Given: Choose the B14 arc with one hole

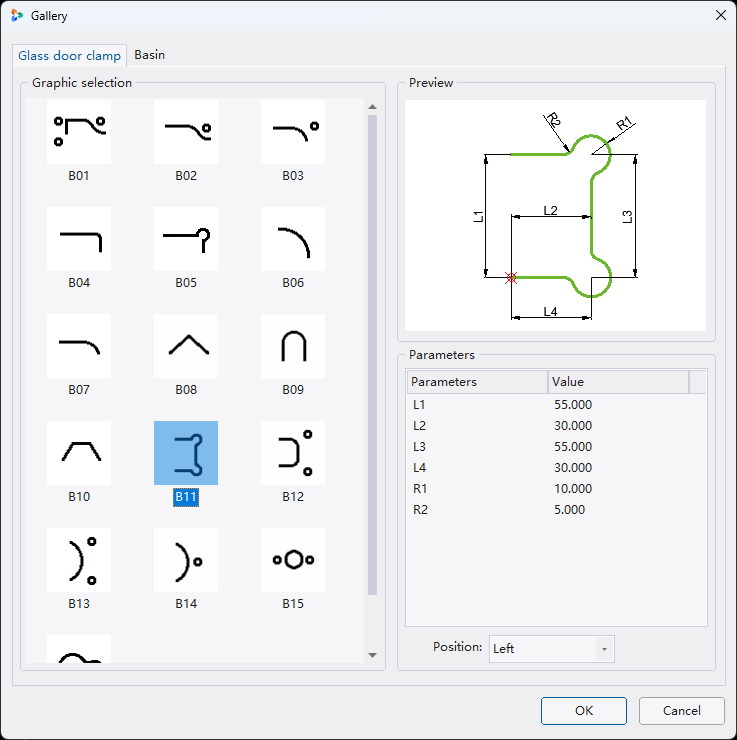Looking at the screenshot, I should click(186, 560).
